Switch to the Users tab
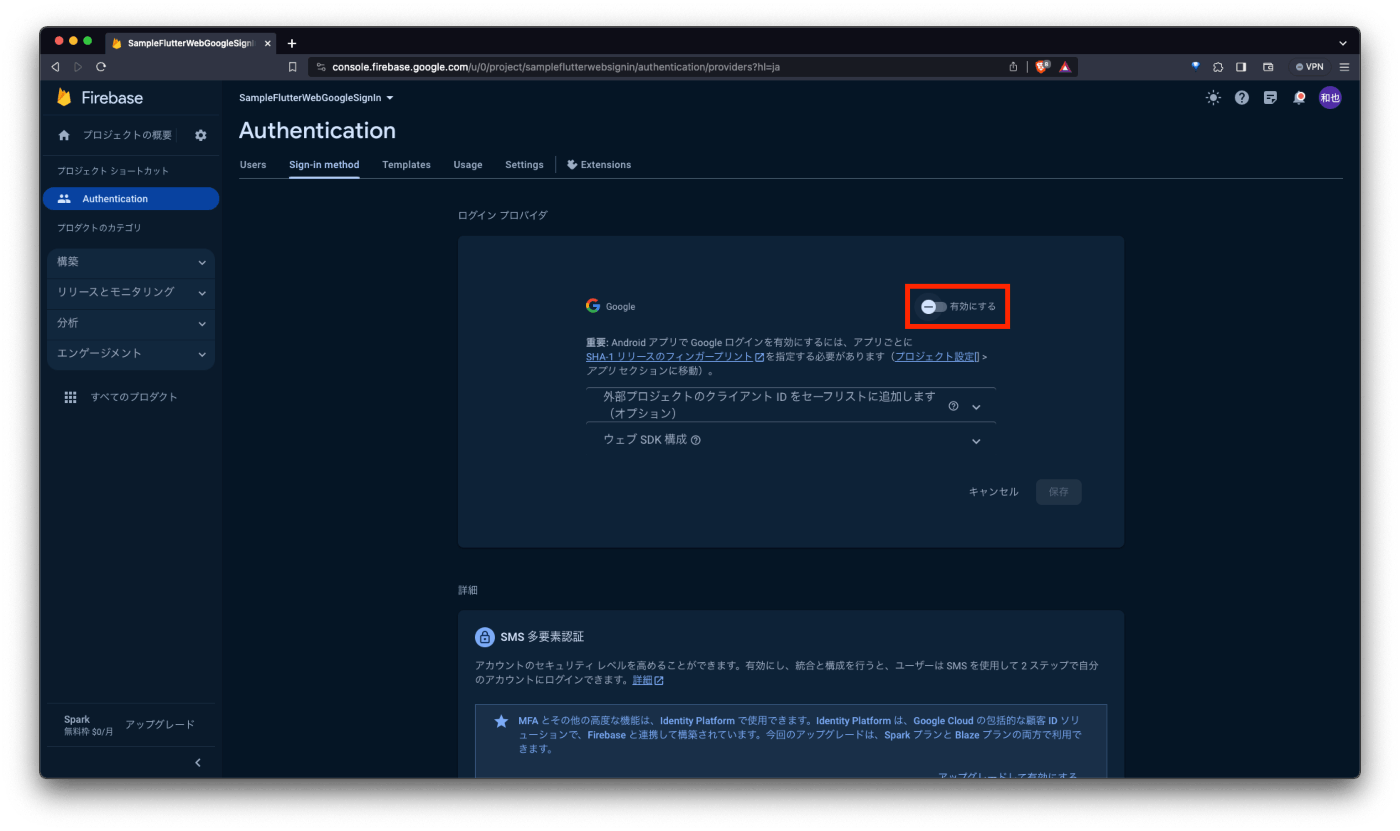 coord(253,165)
